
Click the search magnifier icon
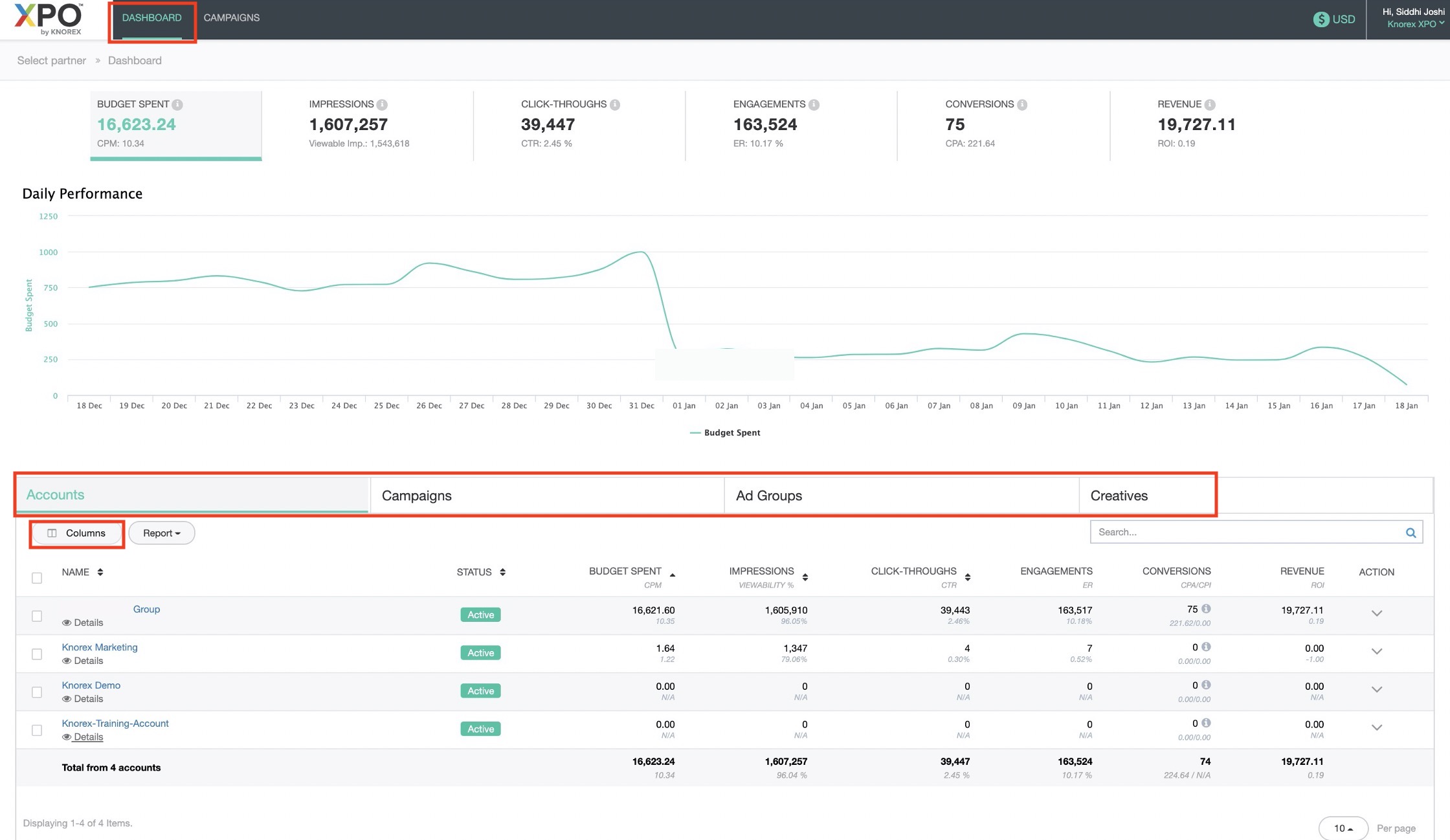(x=1411, y=533)
